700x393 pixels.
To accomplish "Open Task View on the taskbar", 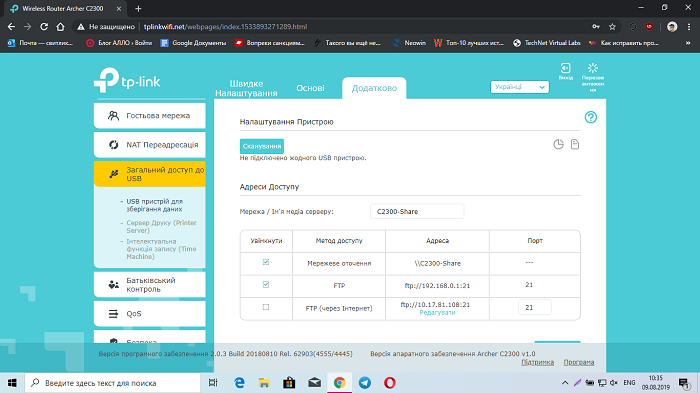I will click(x=213, y=383).
